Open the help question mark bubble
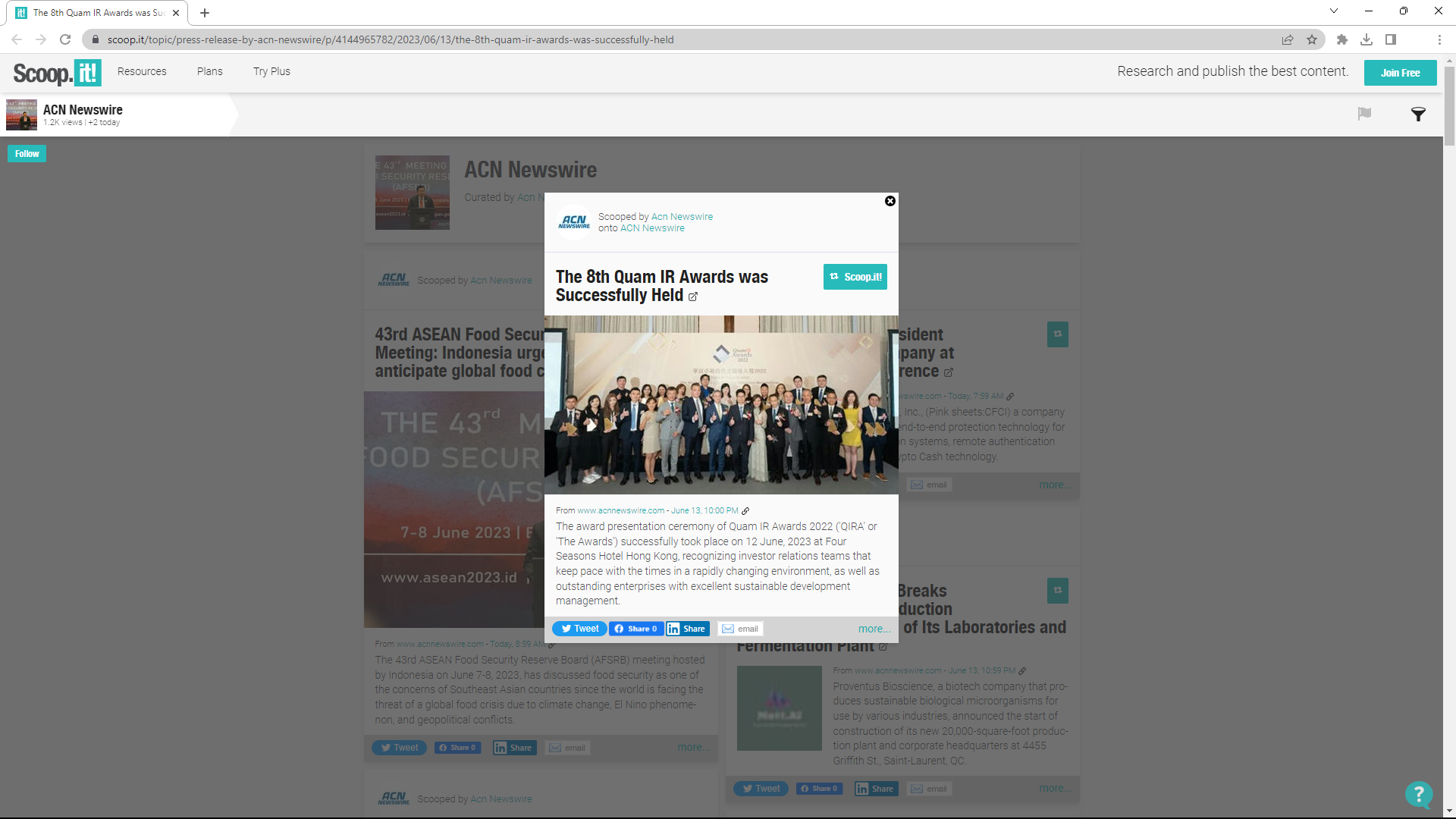Image resolution: width=1456 pixels, height=819 pixels. [x=1419, y=795]
